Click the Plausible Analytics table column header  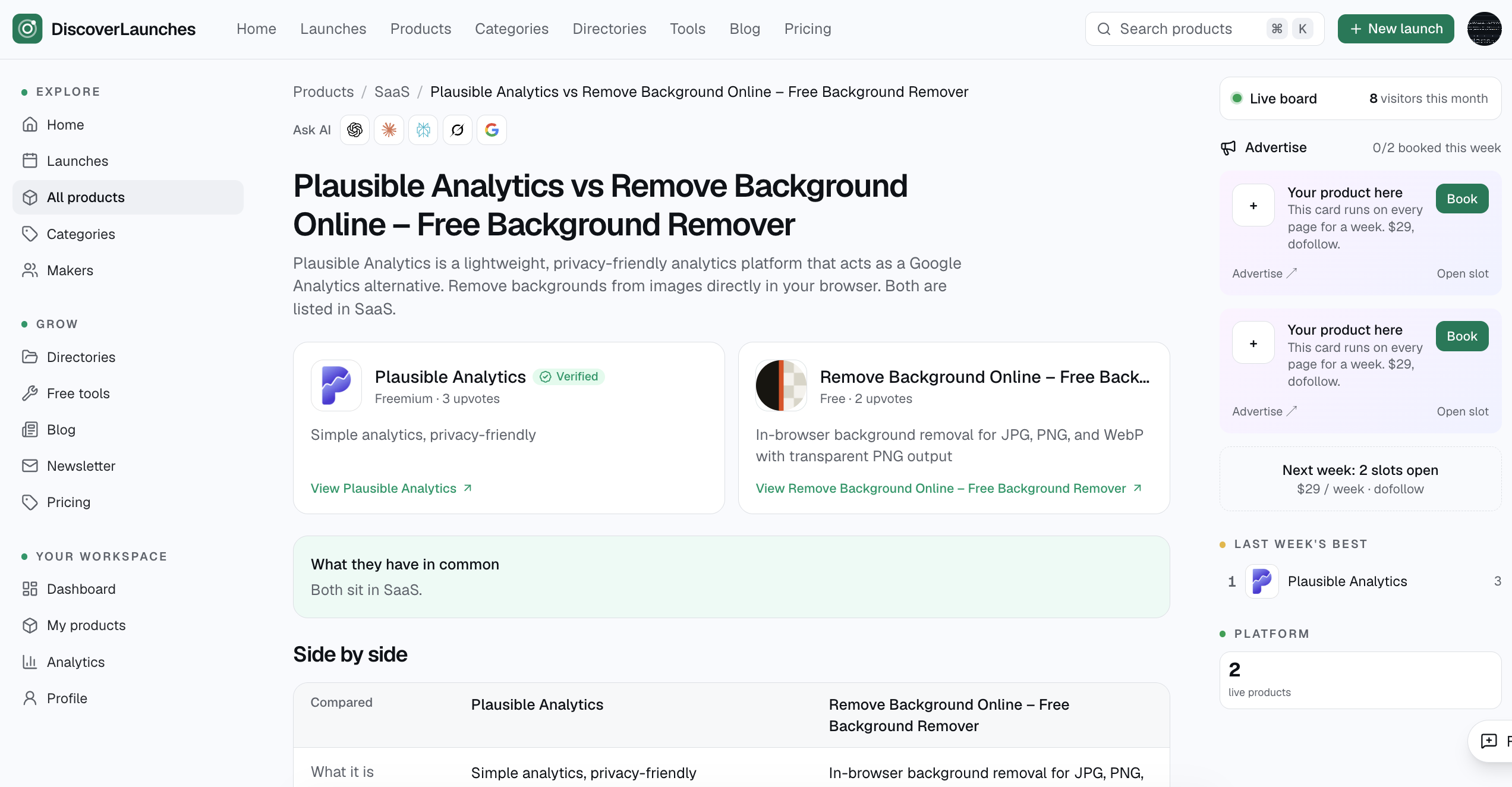click(537, 704)
